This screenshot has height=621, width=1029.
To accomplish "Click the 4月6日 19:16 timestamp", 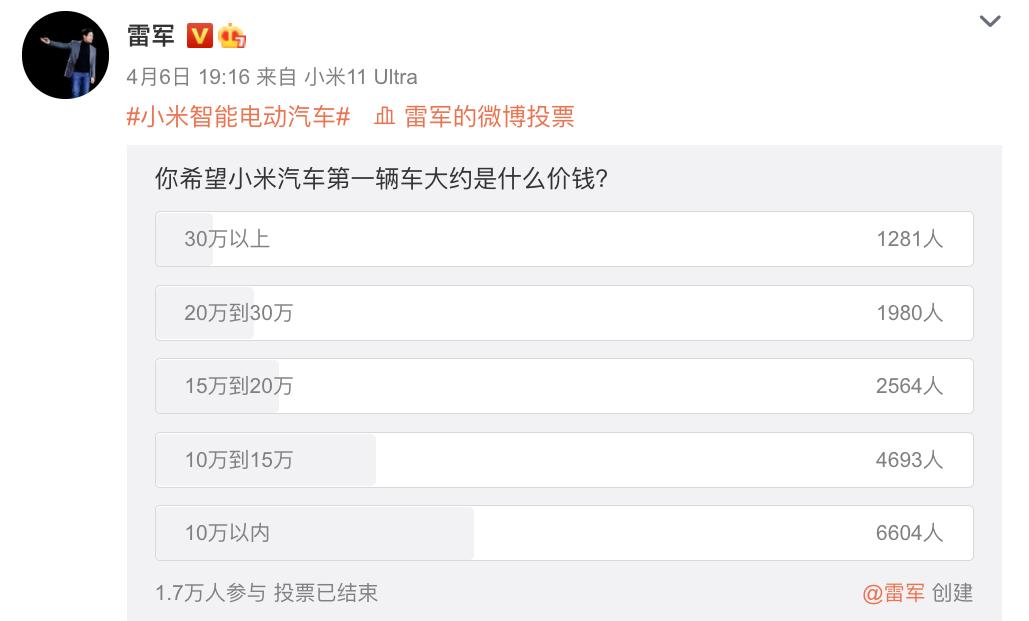I will click(187, 77).
